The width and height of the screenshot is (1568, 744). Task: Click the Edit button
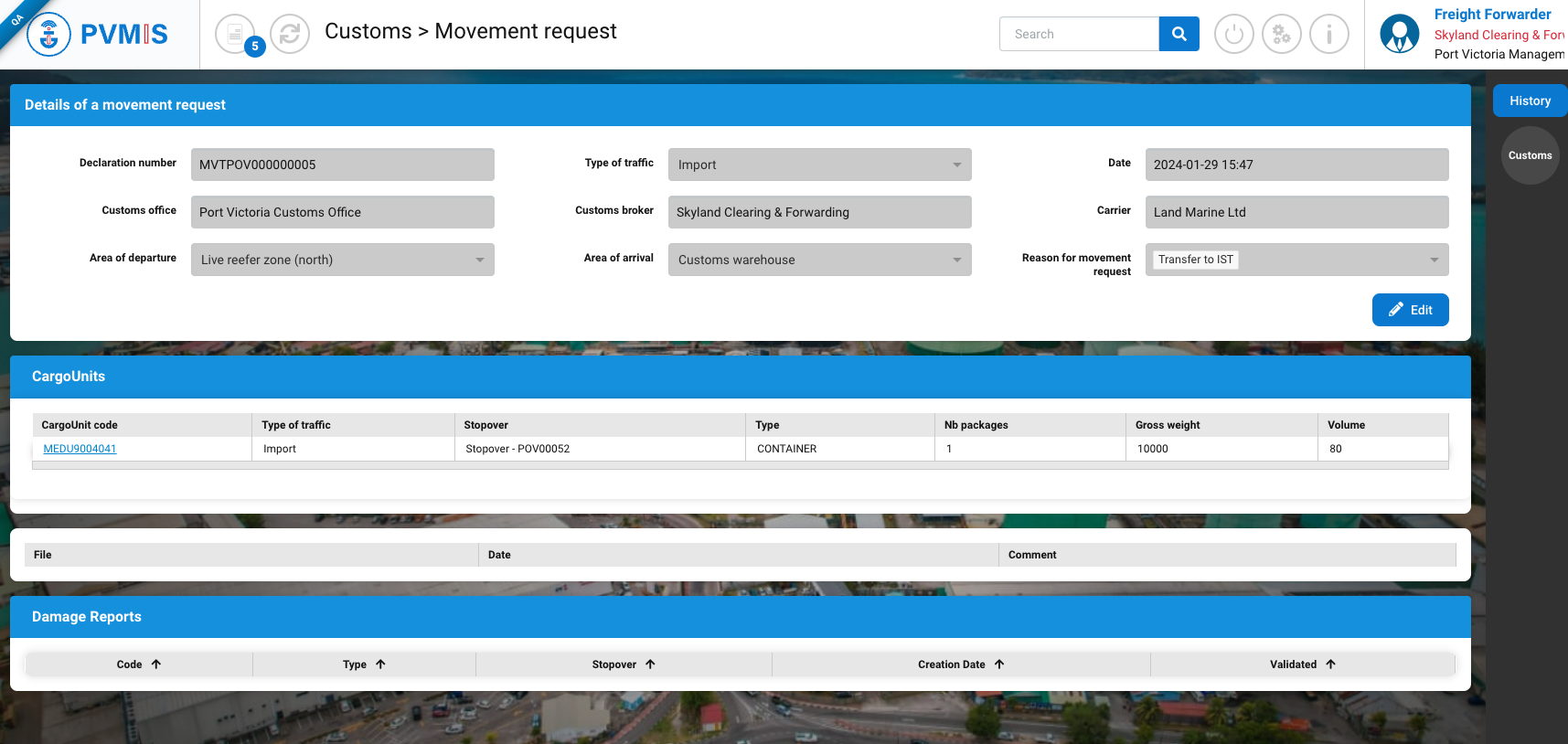1410,310
